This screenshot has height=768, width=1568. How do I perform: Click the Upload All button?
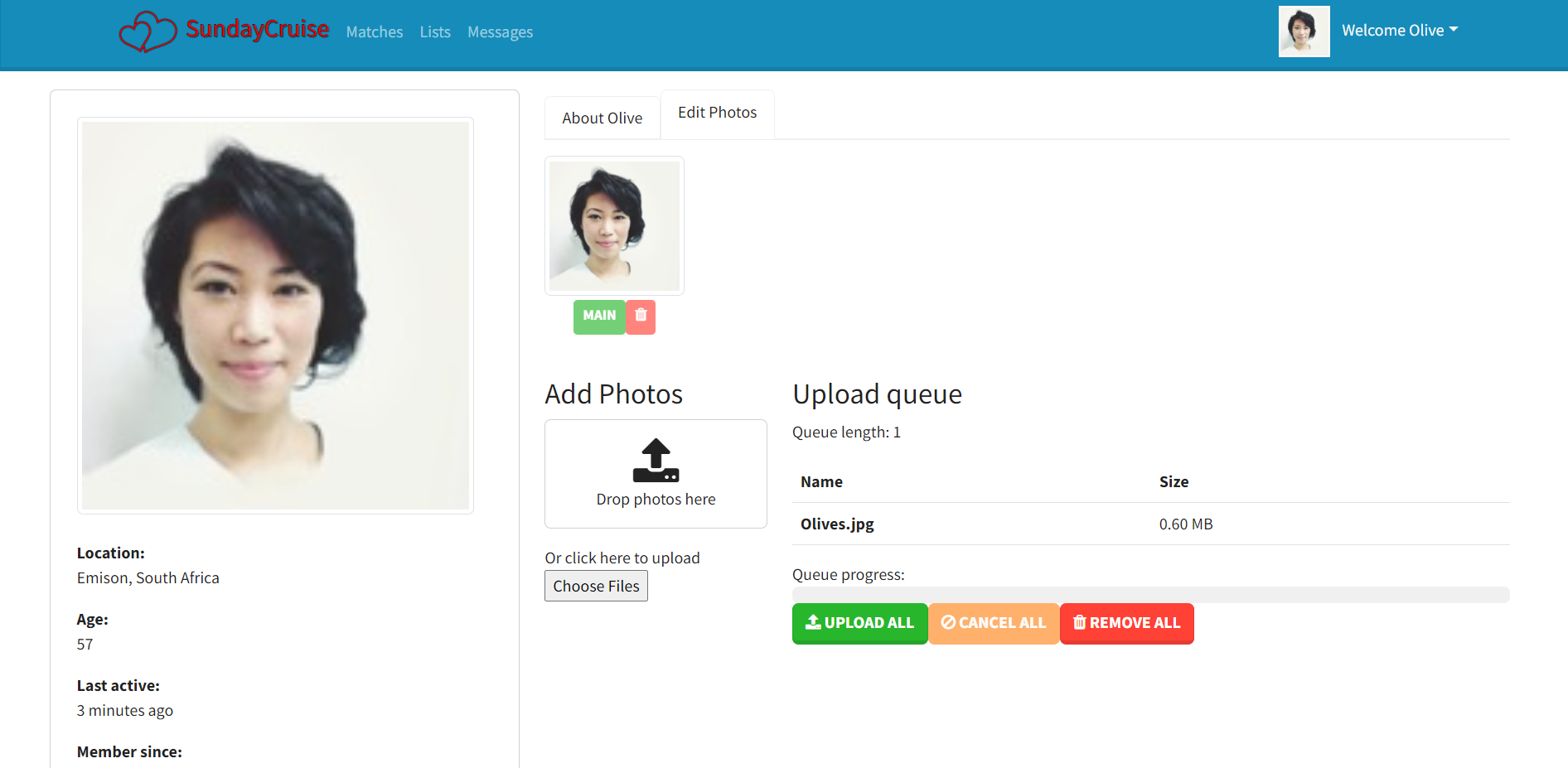[859, 623]
